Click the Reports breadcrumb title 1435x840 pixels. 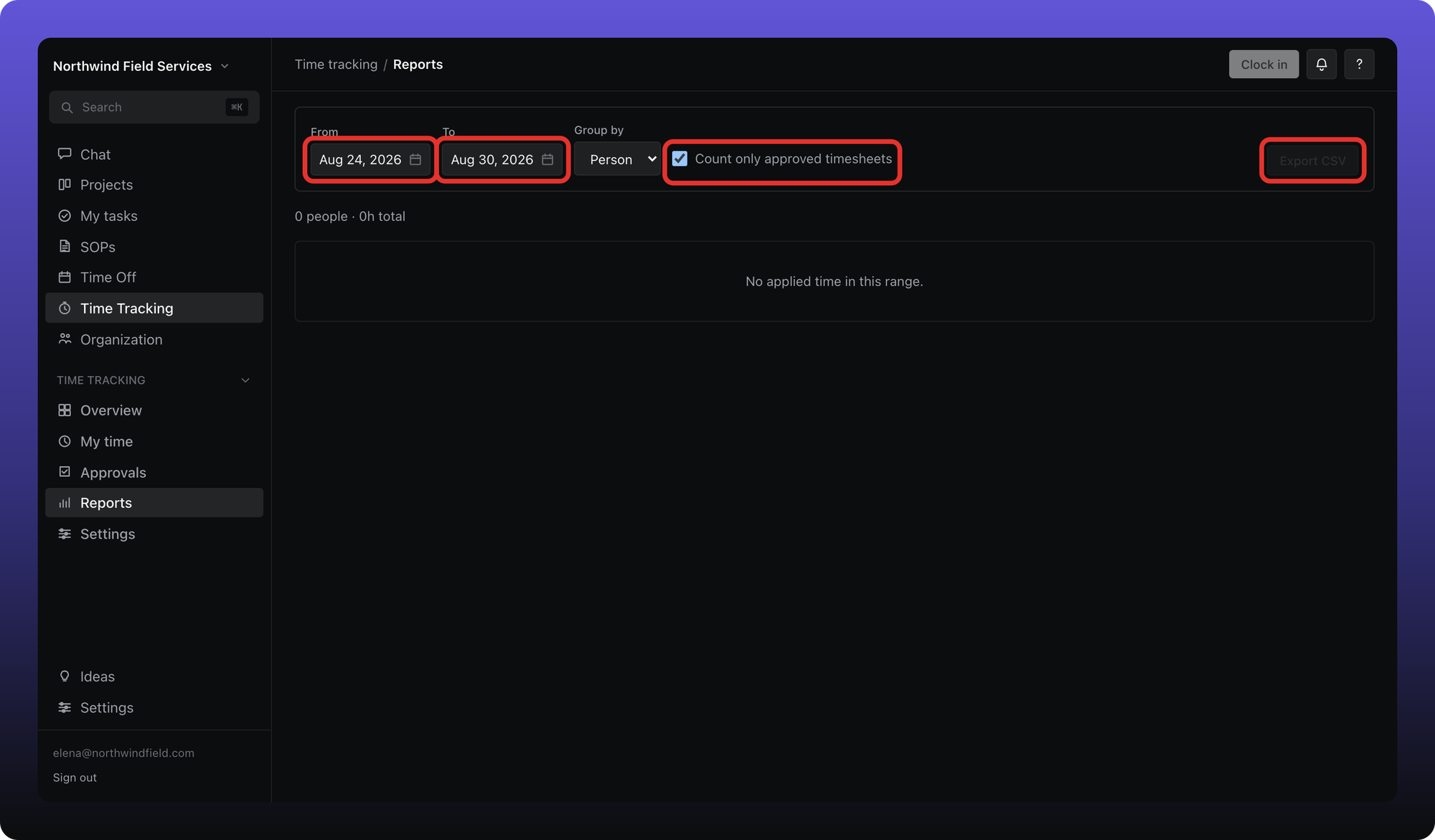pos(418,65)
